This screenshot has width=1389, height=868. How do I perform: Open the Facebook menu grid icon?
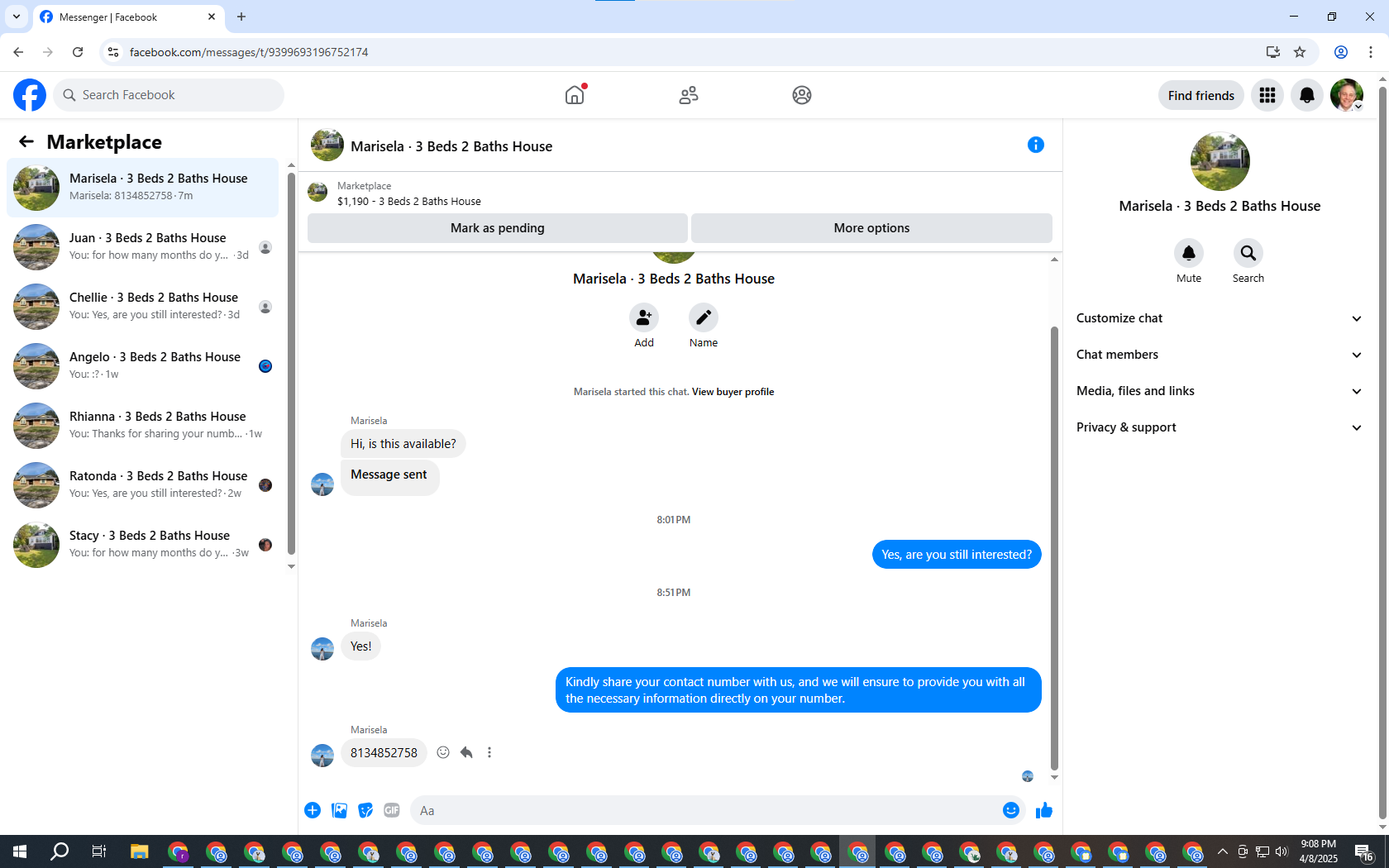point(1267,95)
